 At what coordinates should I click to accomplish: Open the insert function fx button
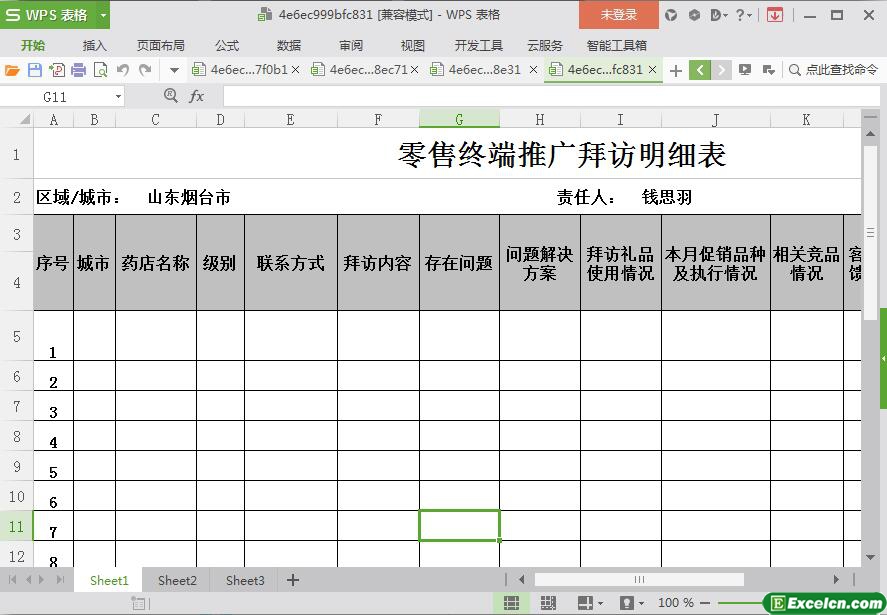pos(196,96)
